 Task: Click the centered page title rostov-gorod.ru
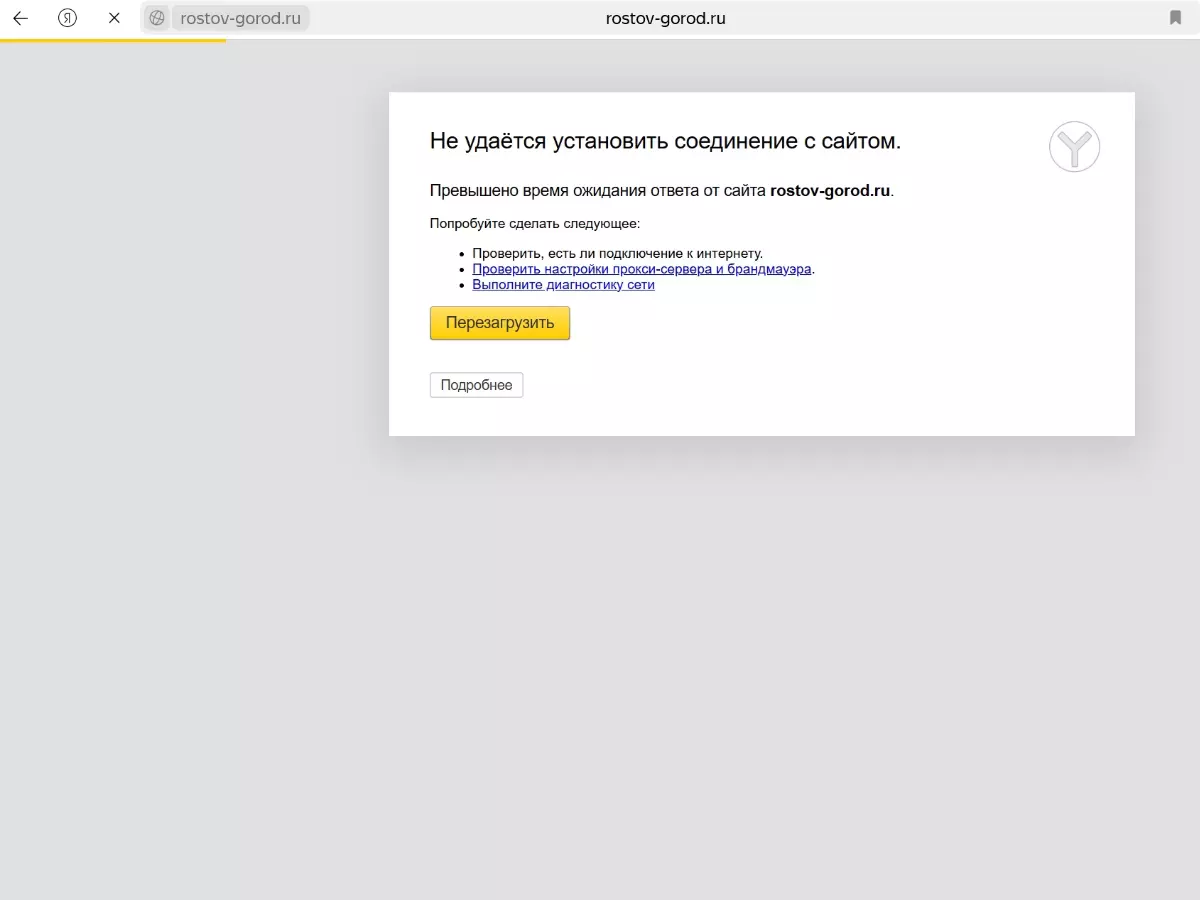pos(665,18)
